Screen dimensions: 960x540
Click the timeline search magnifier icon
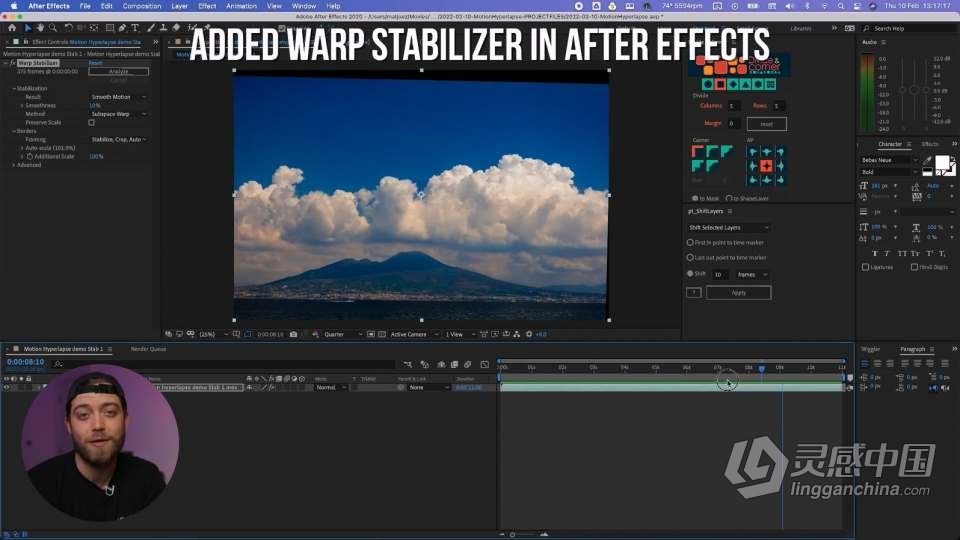tap(58, 364)
